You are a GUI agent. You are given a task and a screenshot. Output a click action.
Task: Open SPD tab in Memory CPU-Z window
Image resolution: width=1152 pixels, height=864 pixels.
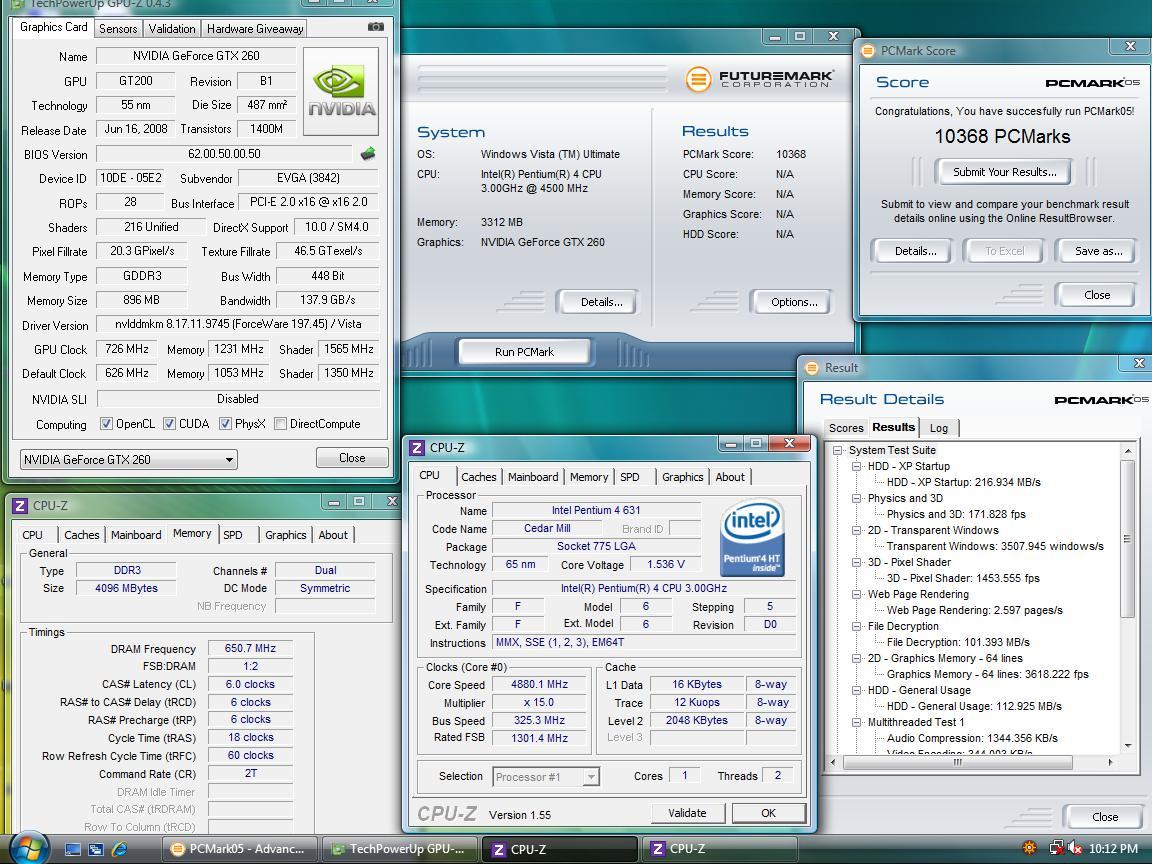233,535
